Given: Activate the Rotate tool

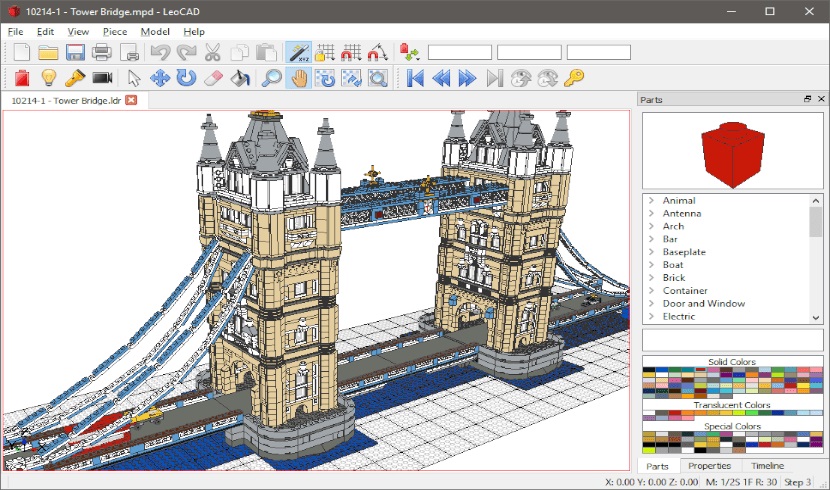Looking at the screenshot, I should tap(185, 78).
